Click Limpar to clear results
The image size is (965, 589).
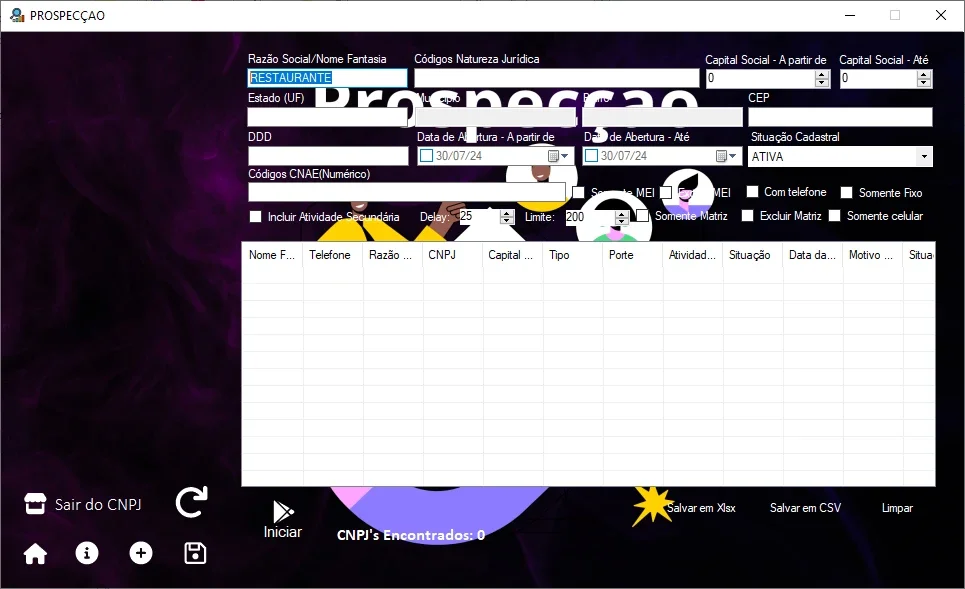tap(897, 508)
